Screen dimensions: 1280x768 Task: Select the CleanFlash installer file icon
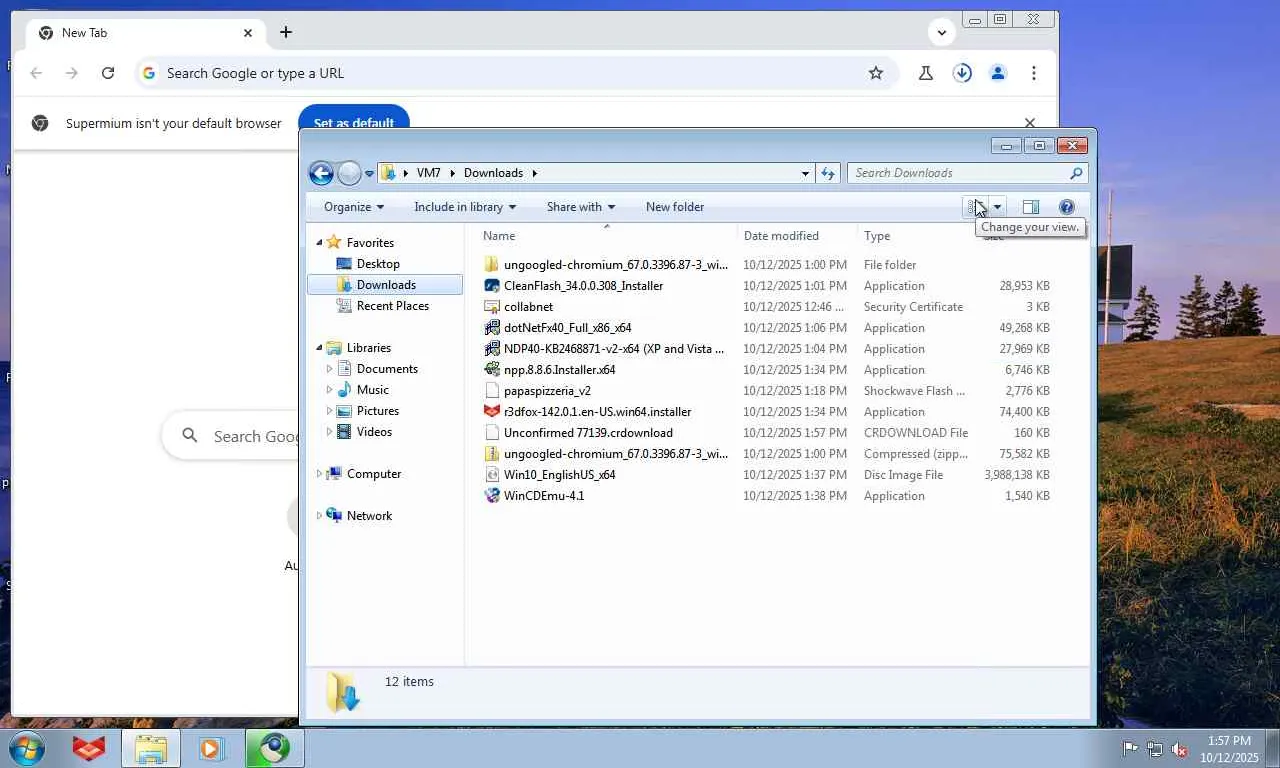click(x=492, y=286)
